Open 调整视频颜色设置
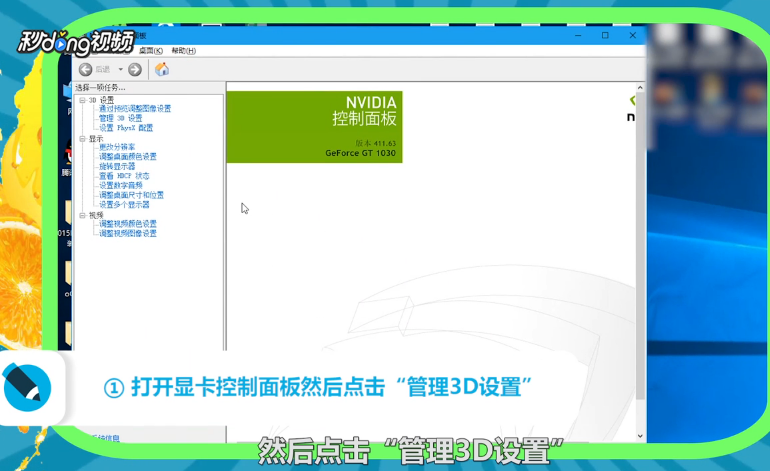Screen dimensions: 770x471 128,223
